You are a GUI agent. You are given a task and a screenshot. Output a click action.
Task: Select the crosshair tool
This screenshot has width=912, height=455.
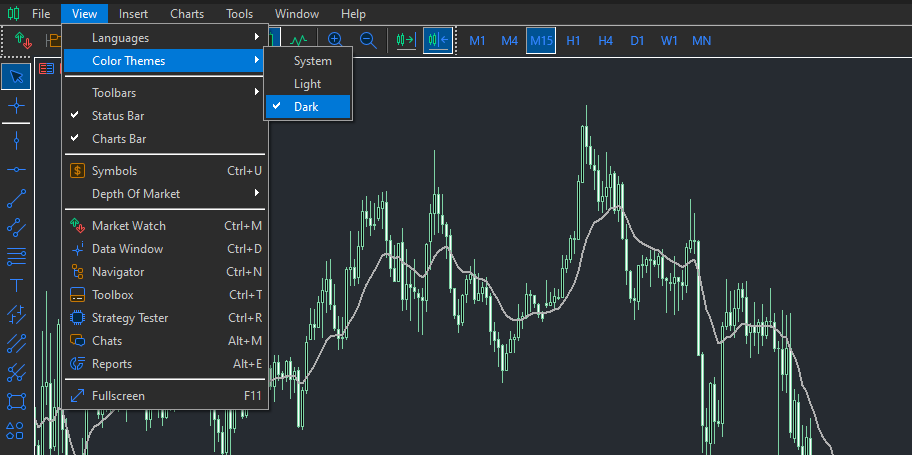(x=16, y=105)
